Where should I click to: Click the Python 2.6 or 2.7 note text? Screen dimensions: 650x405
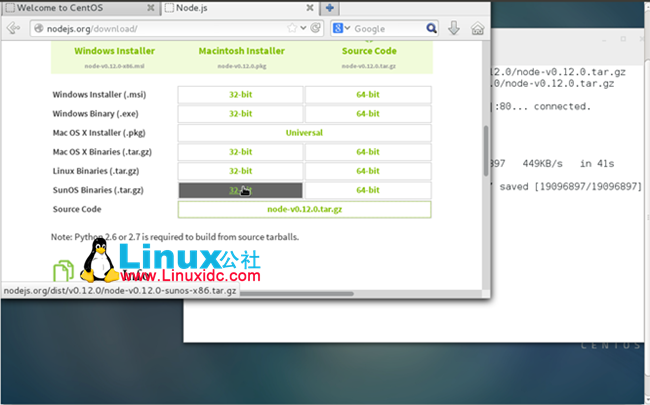[x=175, y=237]
